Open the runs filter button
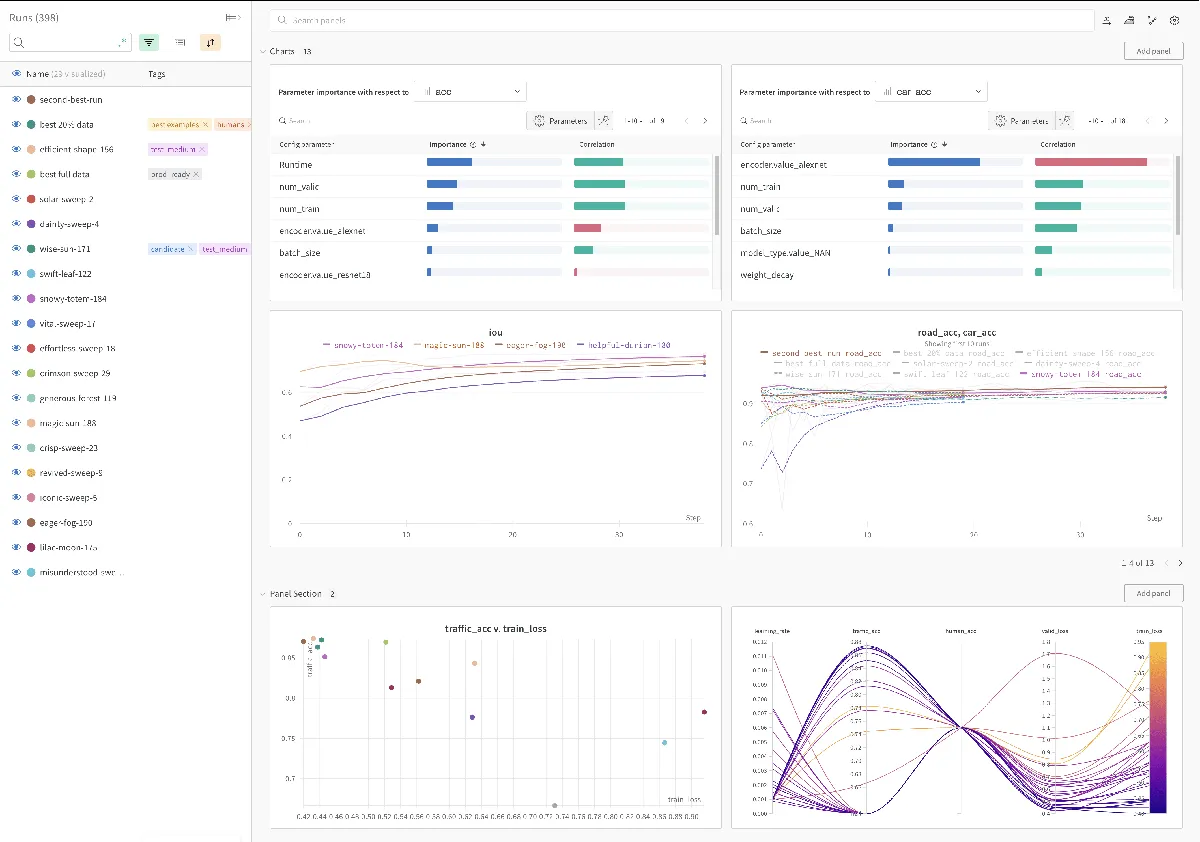This screenshot has height=842, width=1200. click(x=149, y=42)
